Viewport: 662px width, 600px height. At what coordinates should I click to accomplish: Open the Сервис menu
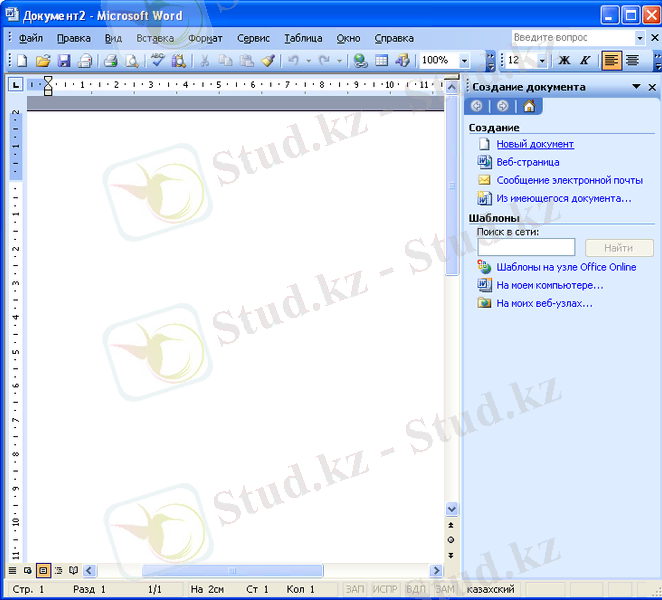253,38
